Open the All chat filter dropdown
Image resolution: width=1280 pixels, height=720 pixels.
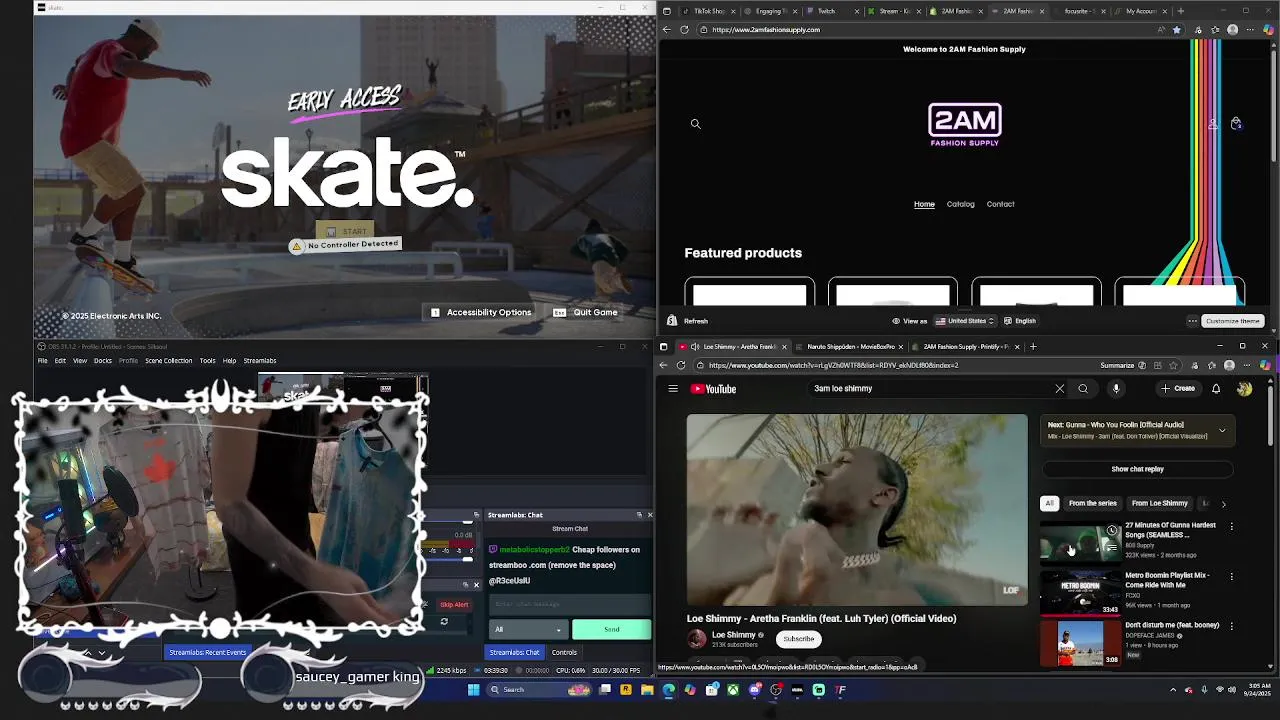[x=528, y=630]
